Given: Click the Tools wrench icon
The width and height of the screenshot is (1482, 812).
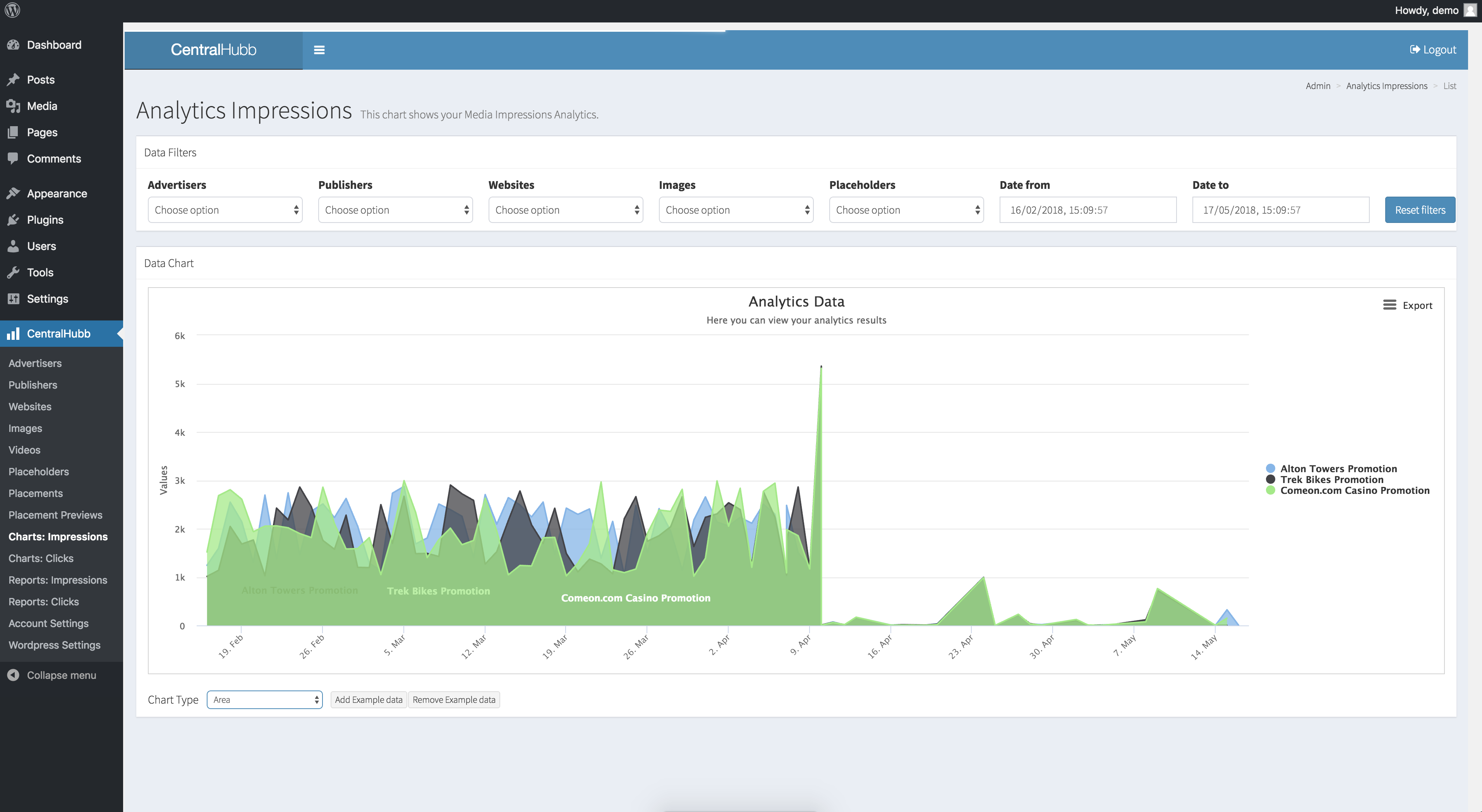Looking at the screenshot, I should (x=13, y=272).
